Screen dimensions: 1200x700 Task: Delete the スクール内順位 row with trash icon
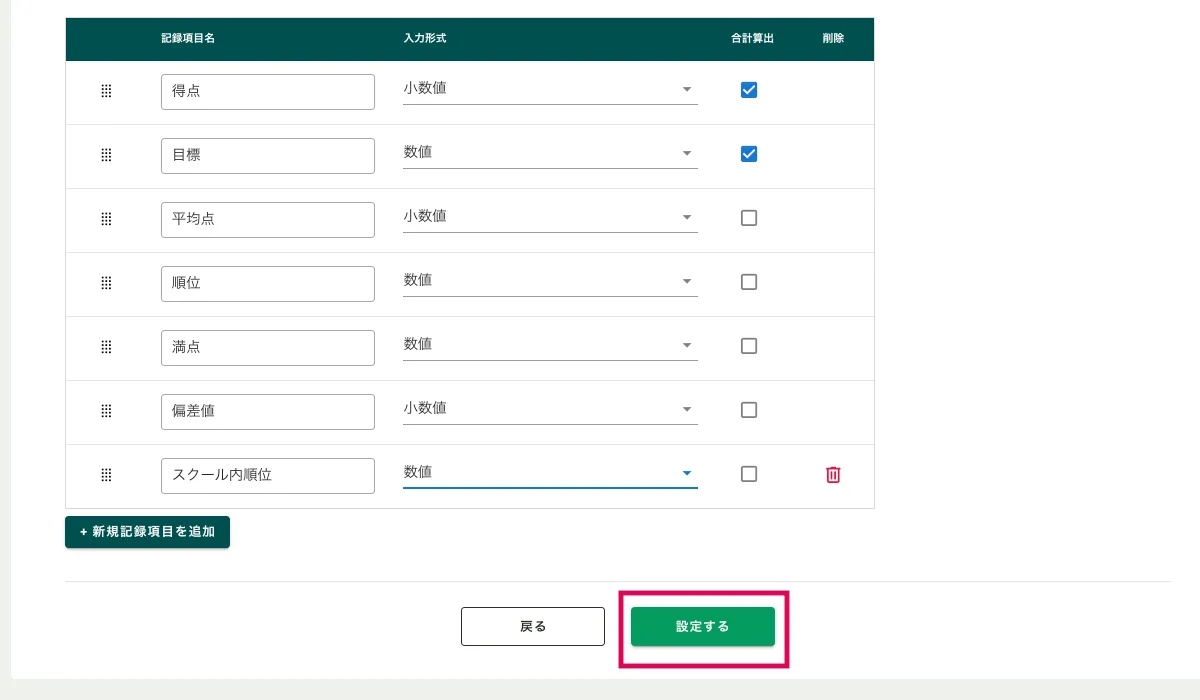pyautogui.click(x=832, y=475)
